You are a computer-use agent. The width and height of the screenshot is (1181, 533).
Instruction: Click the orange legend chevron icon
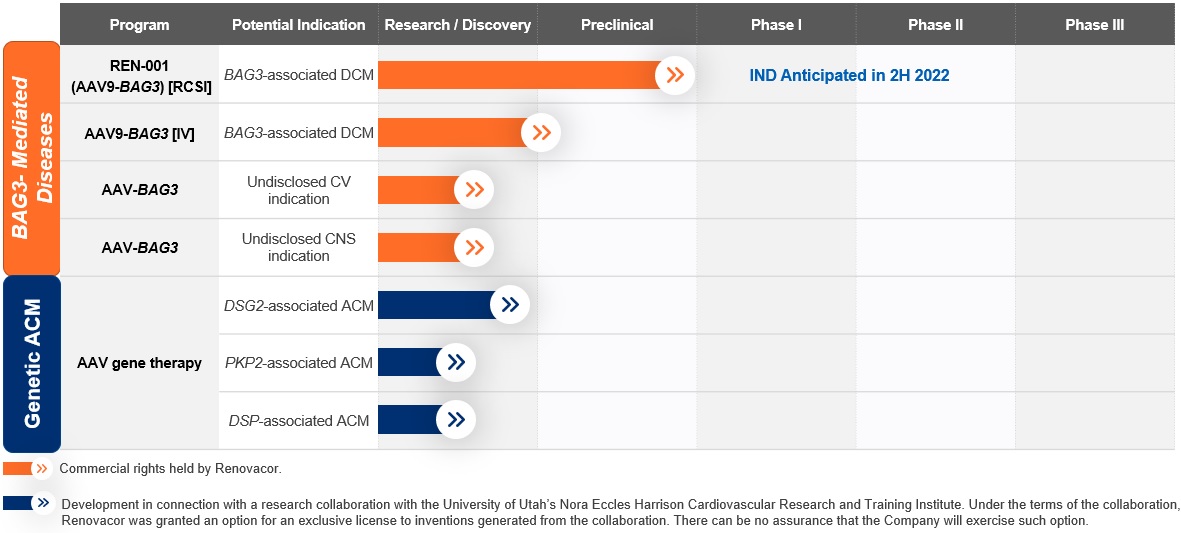click(41, 468)
